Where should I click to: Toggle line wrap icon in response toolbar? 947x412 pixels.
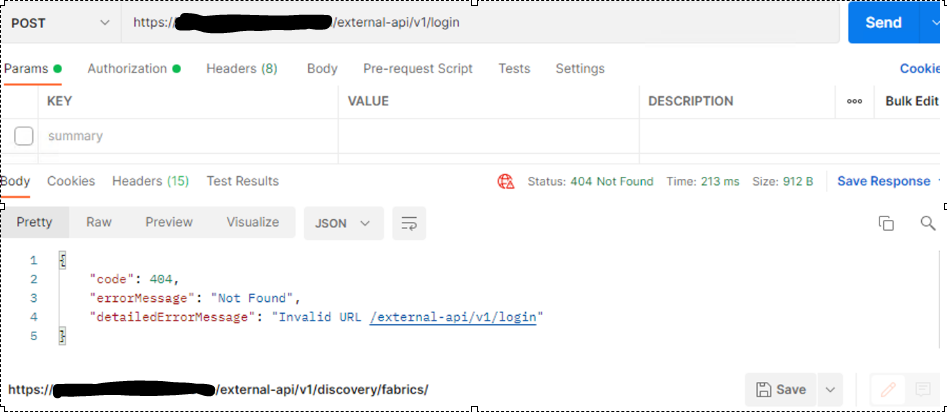click(409, 223)
